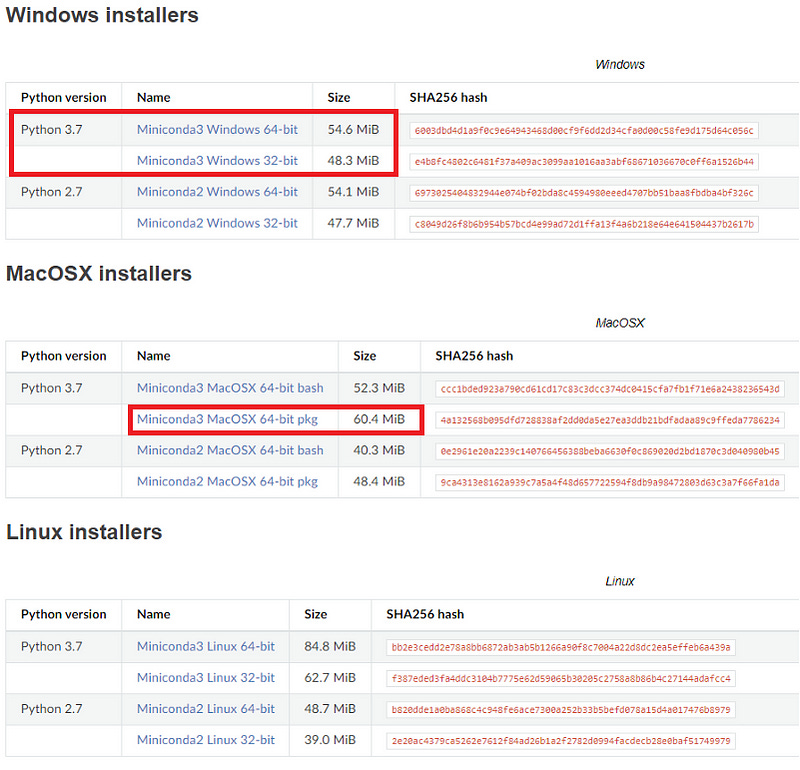The height and width of the screenshot is (770, 800).
Task: Click the 47.7 MiB size cell
Action: point(353,223)
